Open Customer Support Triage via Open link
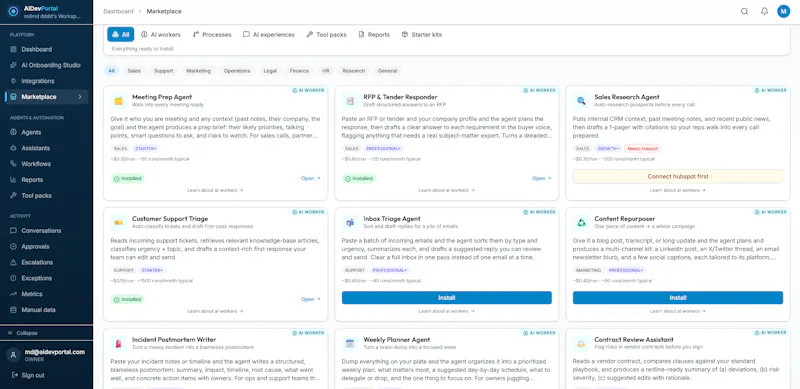This screenshot has width=800, height=389. coord(311,299)
